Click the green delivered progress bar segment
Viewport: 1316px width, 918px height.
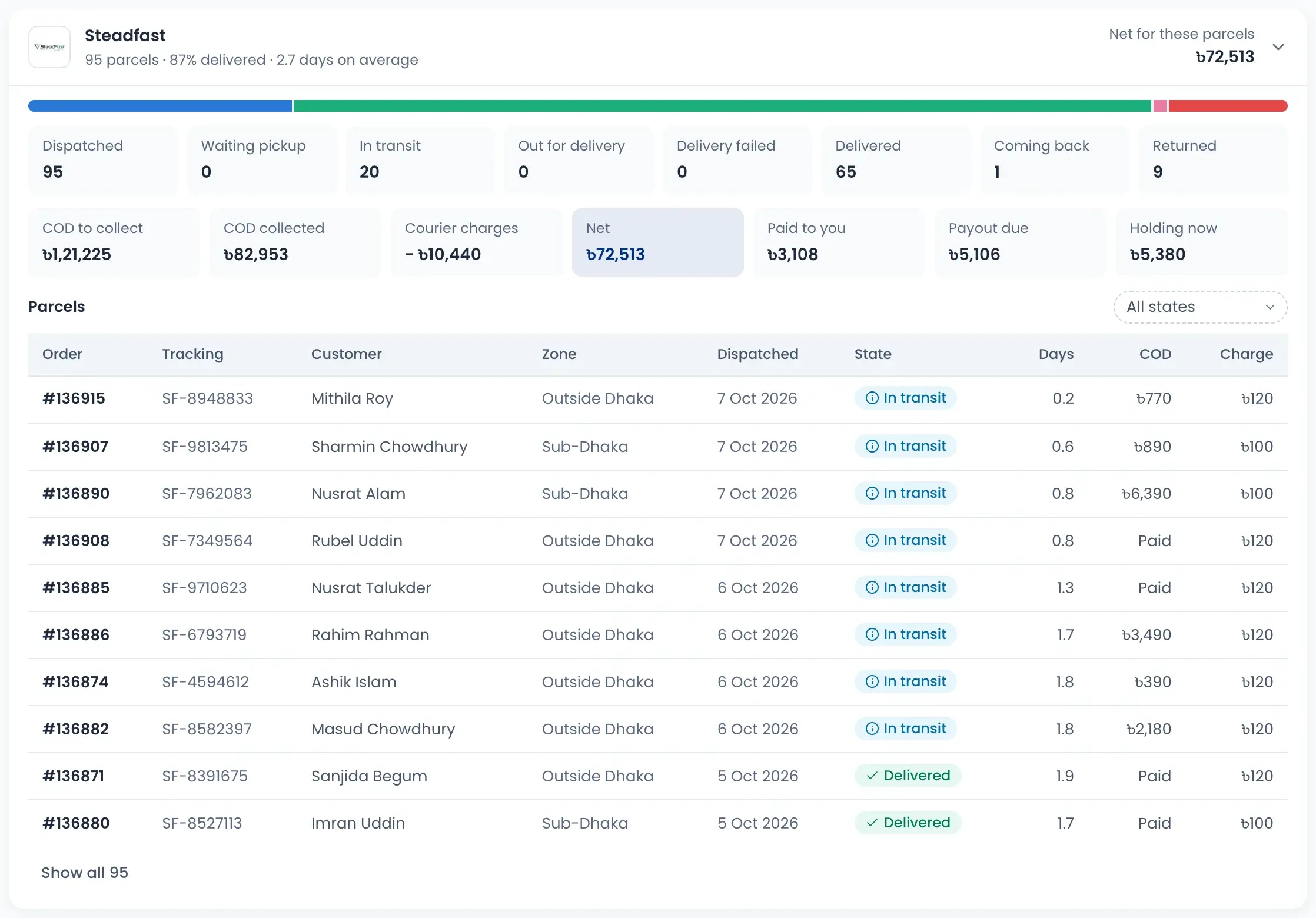coord(723,106)
